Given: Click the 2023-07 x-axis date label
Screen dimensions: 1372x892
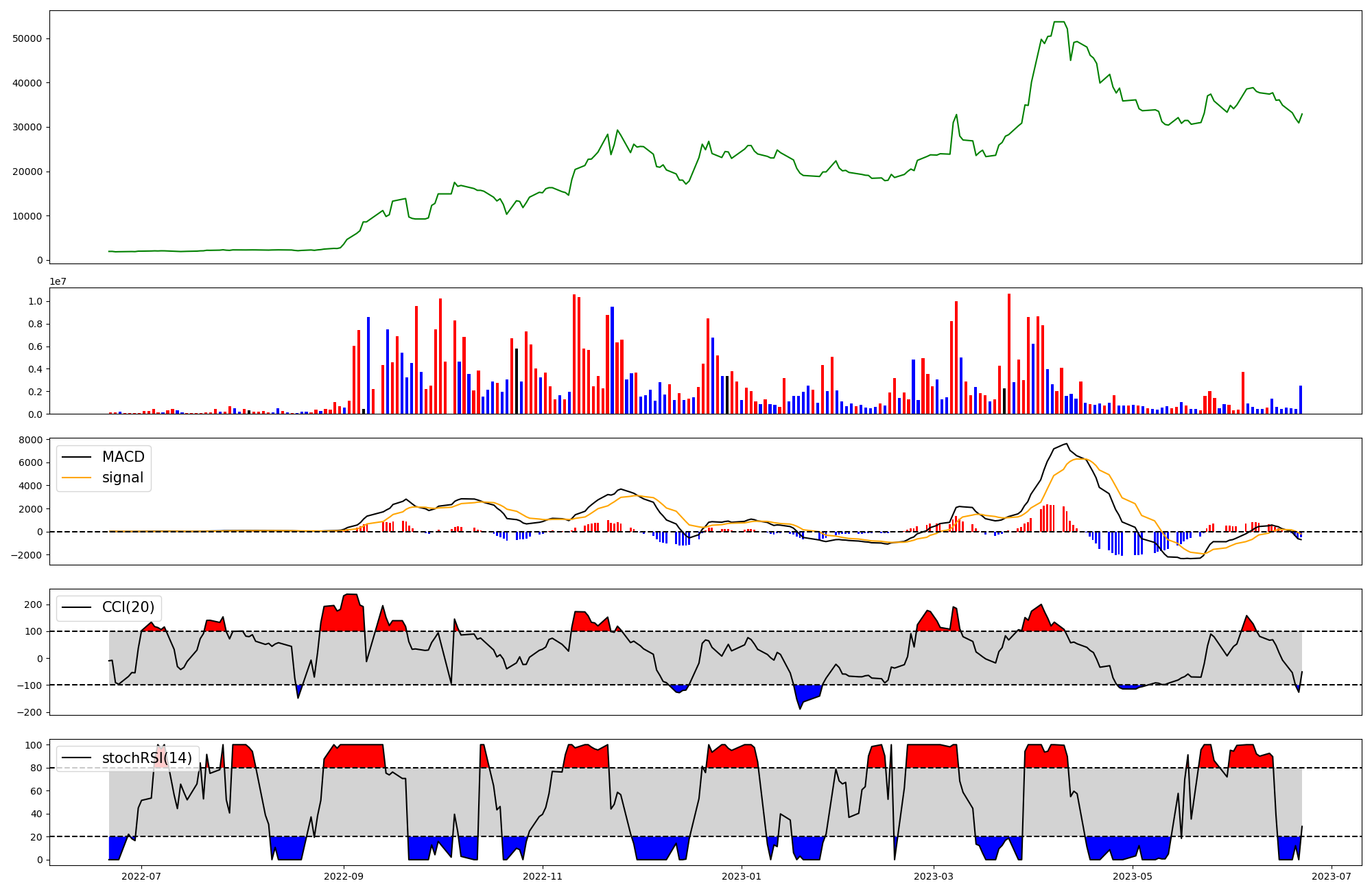Looking at the screenshot, I should 1332,876.
